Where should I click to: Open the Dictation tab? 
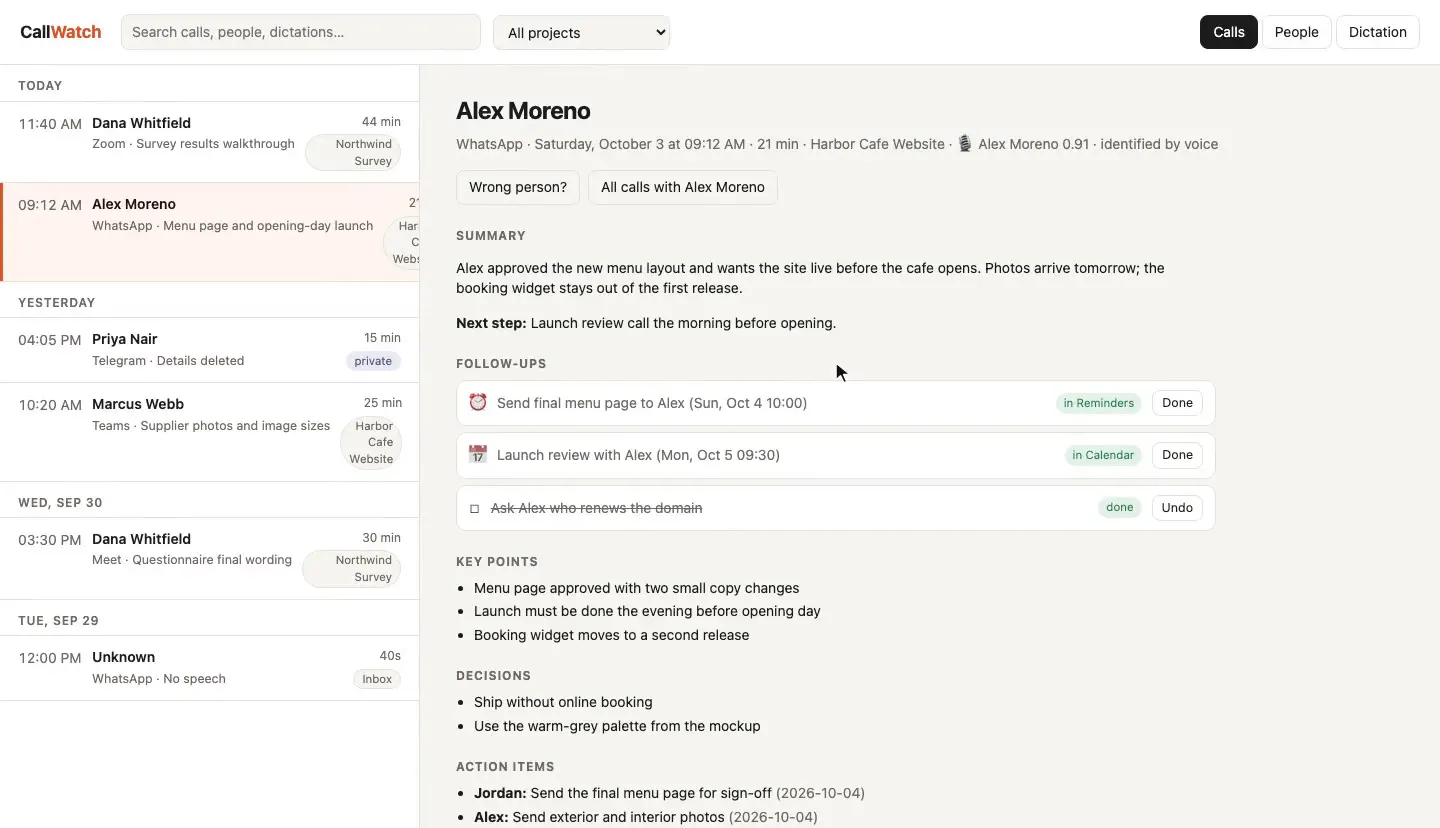coord(1378,32)
